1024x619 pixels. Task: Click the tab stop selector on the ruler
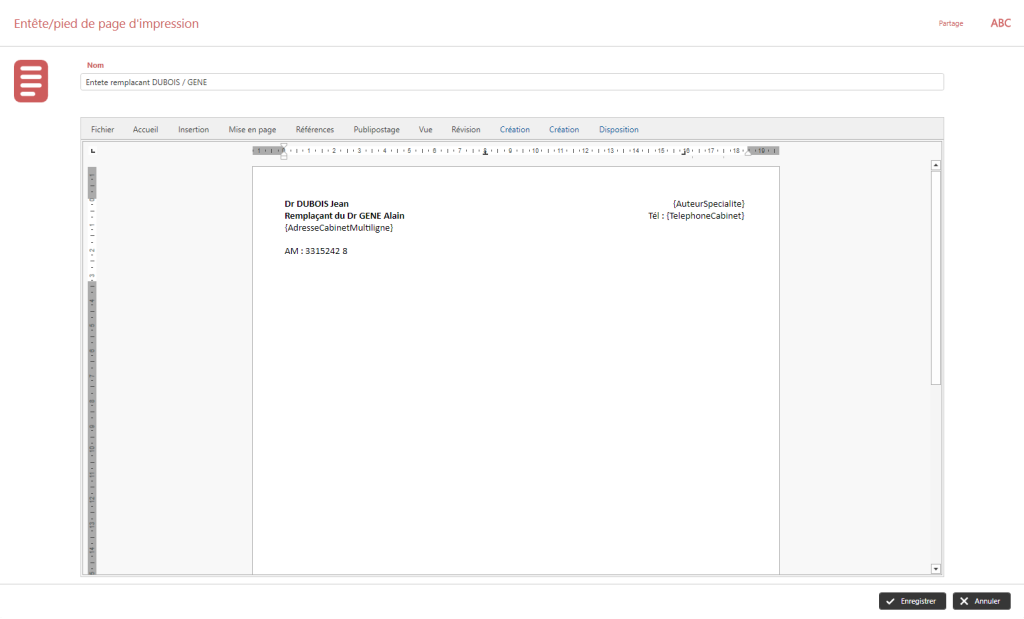(92, 149)
